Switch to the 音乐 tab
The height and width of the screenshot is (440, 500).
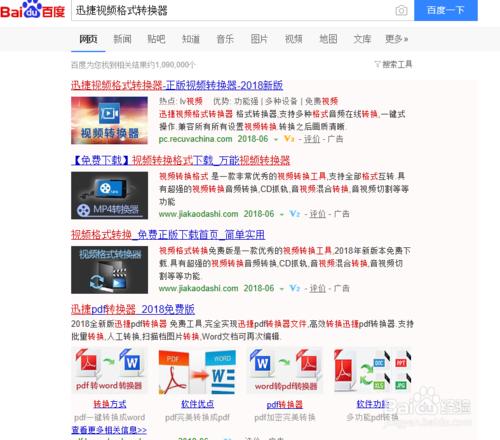225,39
